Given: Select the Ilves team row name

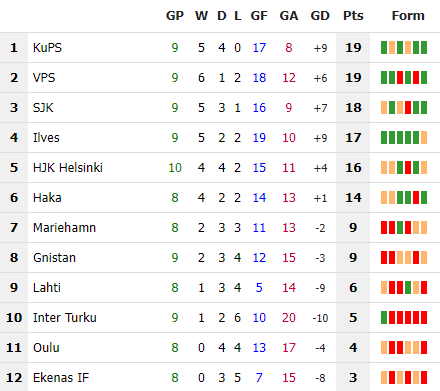Looking at the screenshot, I should click(x=46, y=138).
